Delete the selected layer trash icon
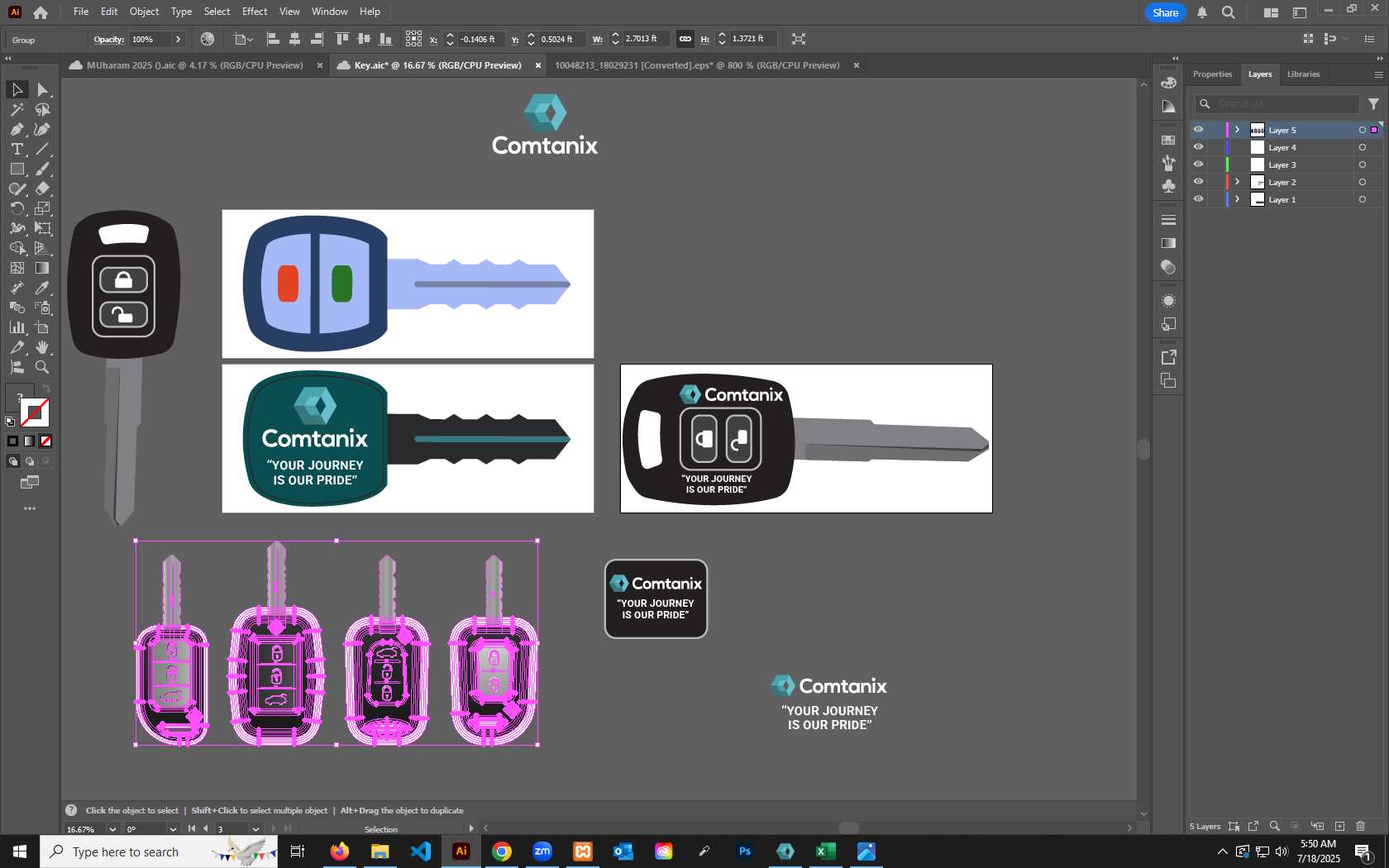The height and width of the screenshot is (868, 1389). pyautogui.click(x=1361, y=827)
